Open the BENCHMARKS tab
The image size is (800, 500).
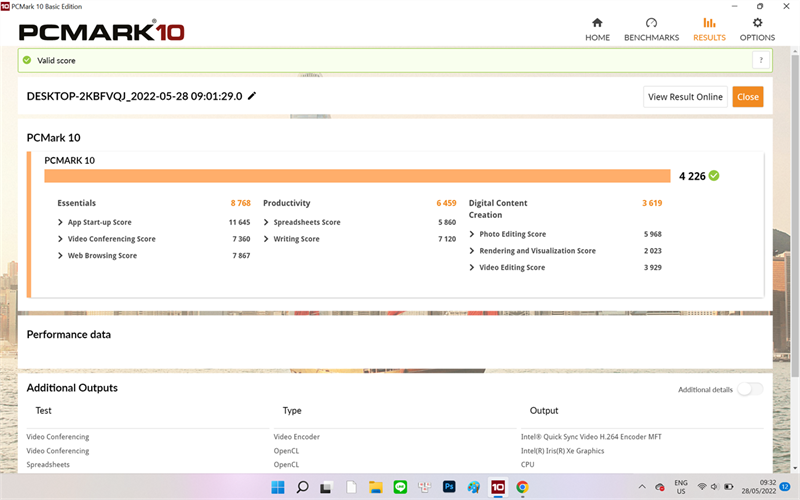[x=651, y=30]
